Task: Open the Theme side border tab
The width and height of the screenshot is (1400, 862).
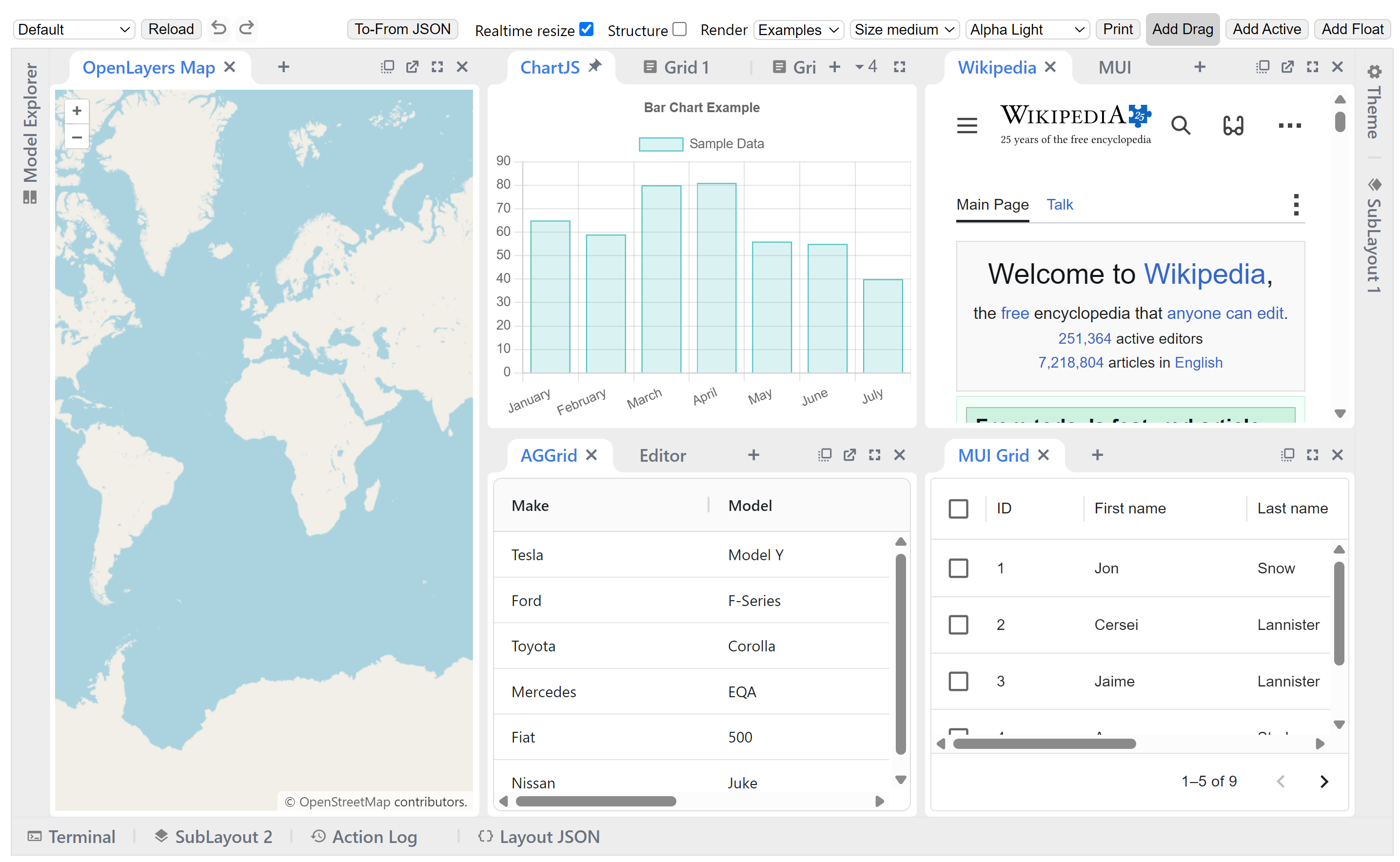Action: click(1374, 102)
